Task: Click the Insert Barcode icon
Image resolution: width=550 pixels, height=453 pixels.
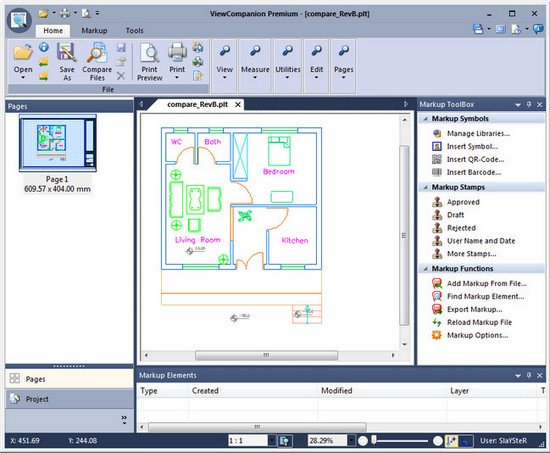Action: (x=437, y=172)
